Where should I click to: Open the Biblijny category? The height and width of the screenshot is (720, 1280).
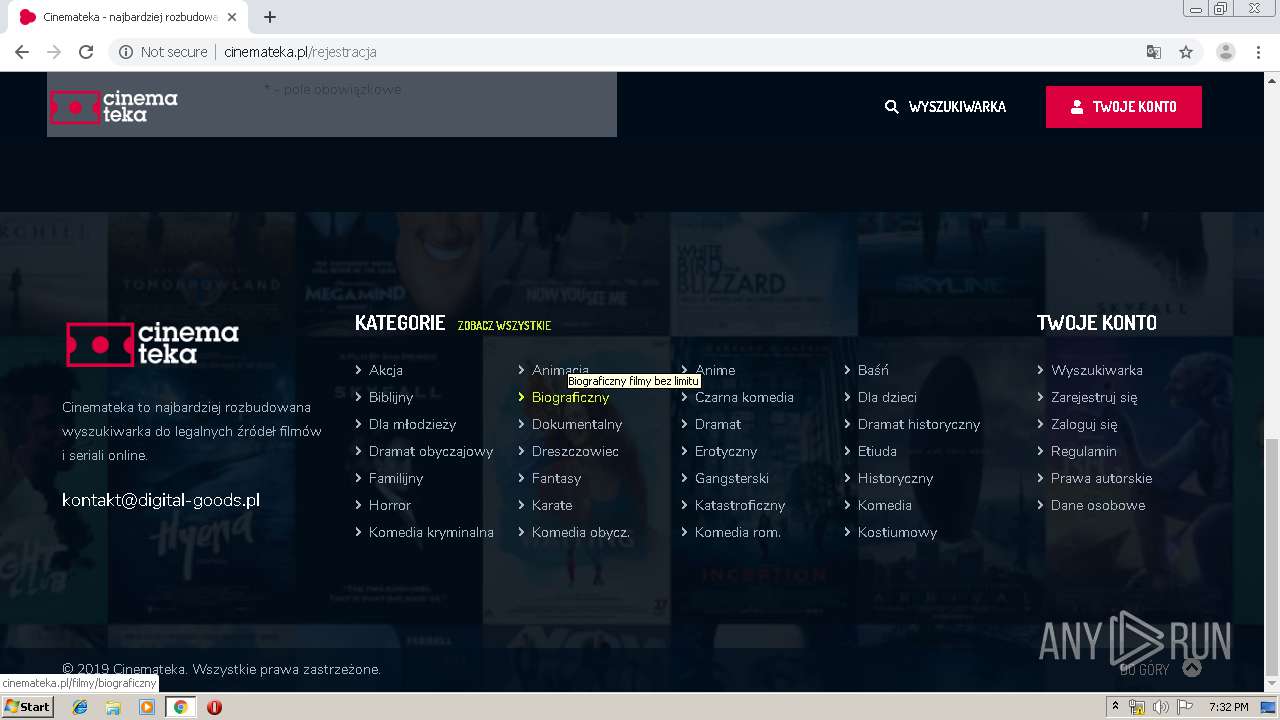390,397
